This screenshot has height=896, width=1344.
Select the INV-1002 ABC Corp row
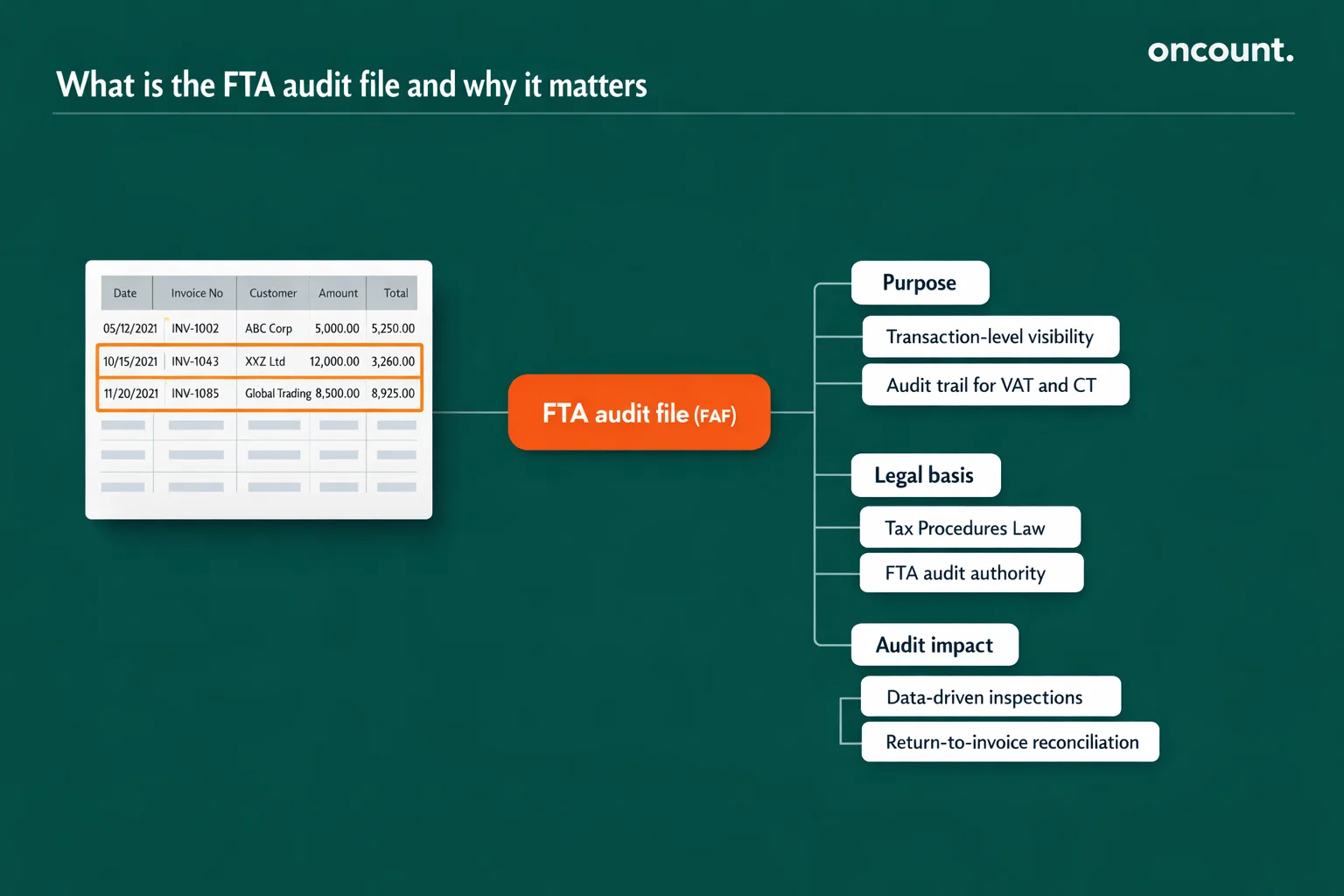tap(258, 328)
